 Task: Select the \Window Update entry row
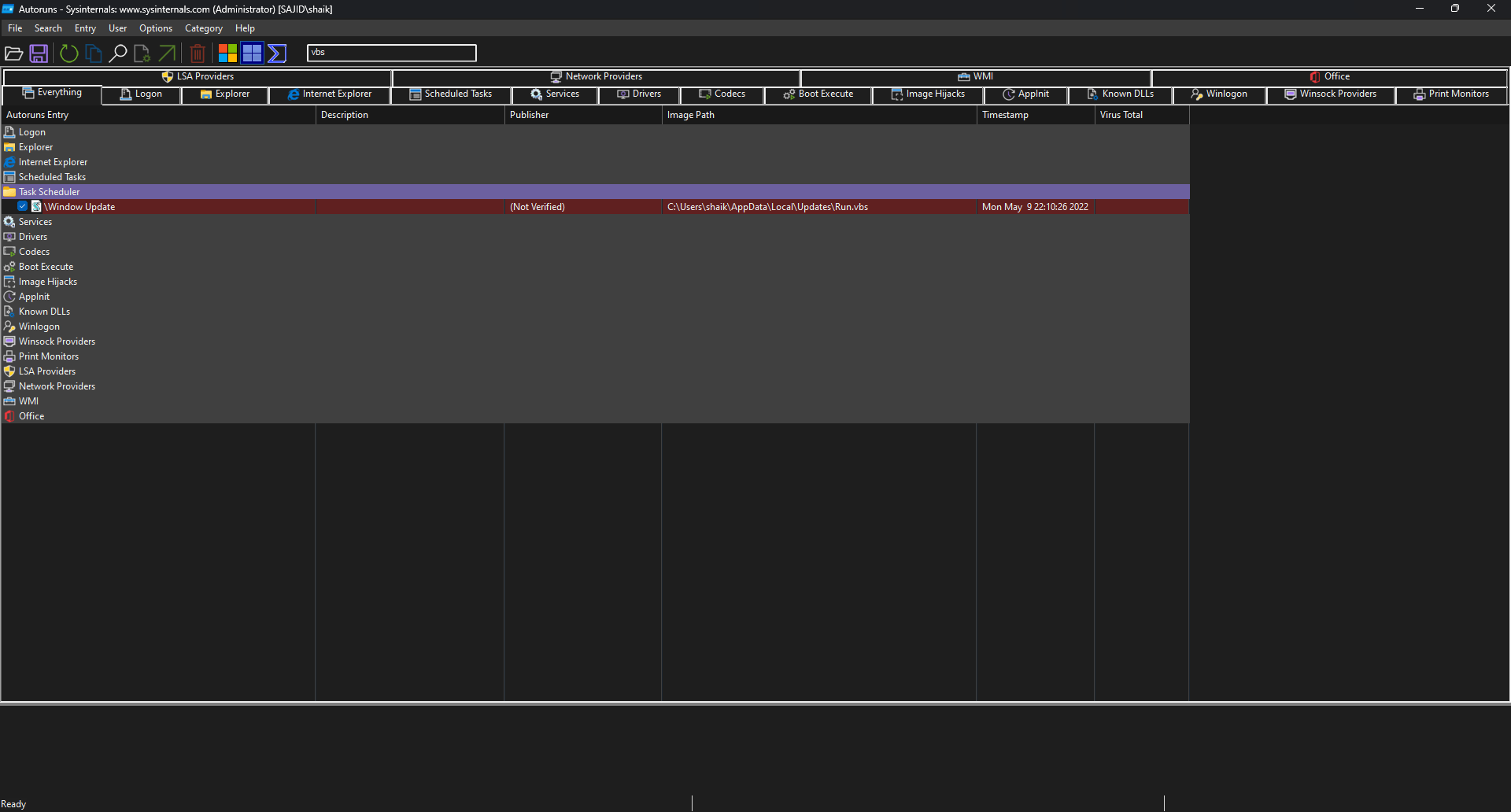pyautogui.click(x=595, y=207)
